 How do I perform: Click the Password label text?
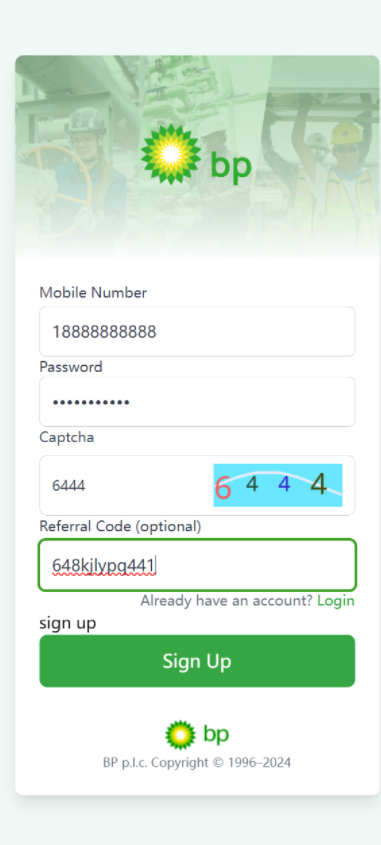click(71, 366)
